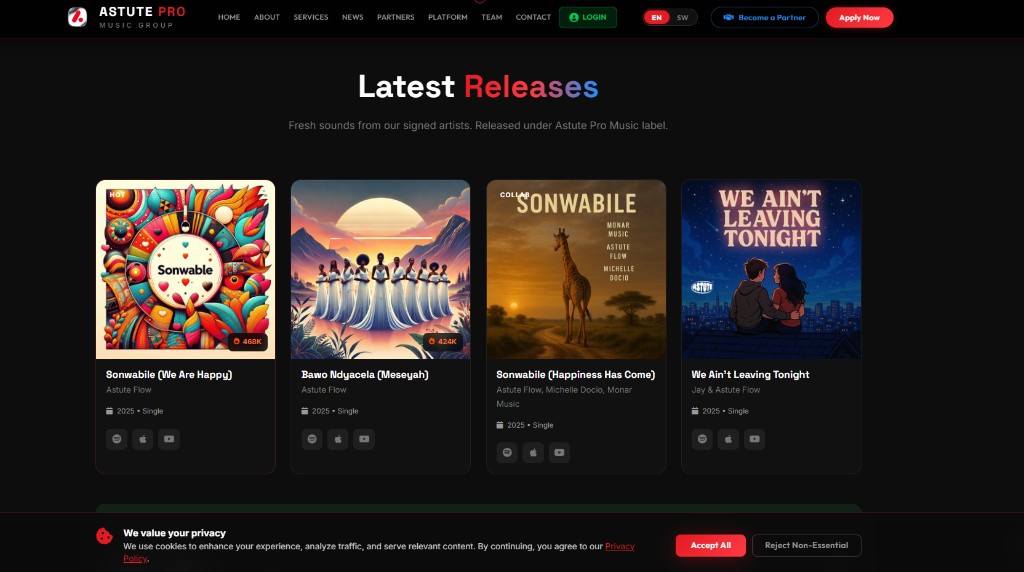Click title "Sonwabile (Happiness Has Come)"

[x=575, y=375]
